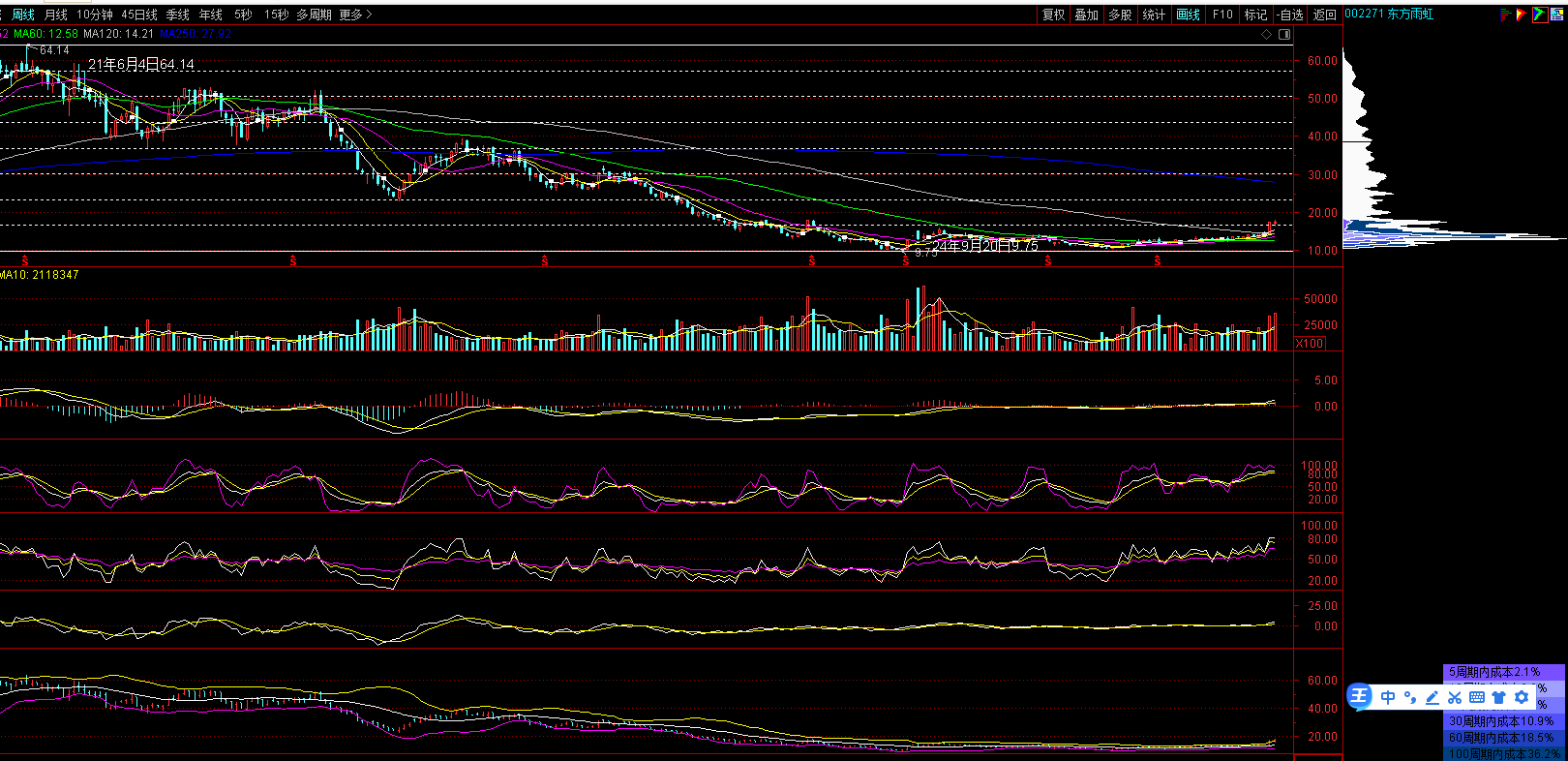The image size is (1568, 761).
Task: Click the 叠加 overlay button
Action: (x=1087, y=15)
